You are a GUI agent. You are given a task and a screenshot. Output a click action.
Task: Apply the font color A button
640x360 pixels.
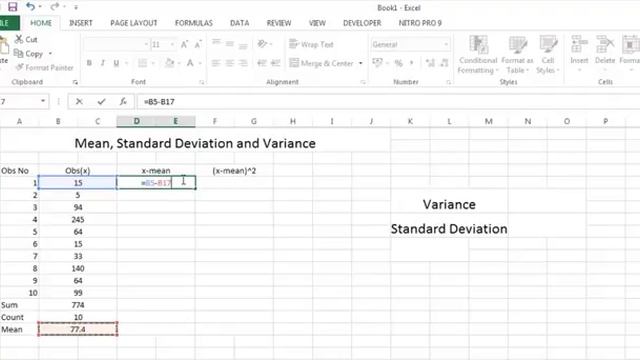(x=190, y=63)
